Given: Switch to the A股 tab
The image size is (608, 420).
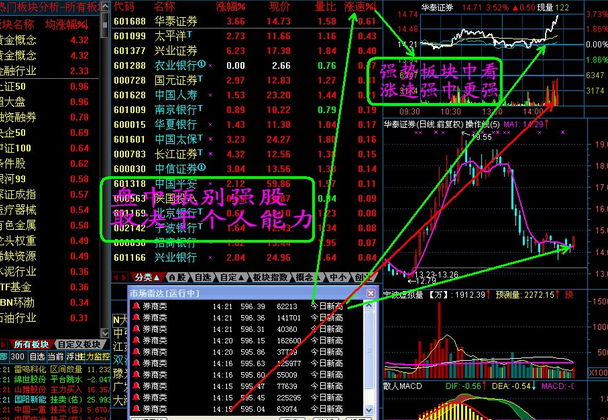Looking at the screenshot, I should click(x=178, y=277).
